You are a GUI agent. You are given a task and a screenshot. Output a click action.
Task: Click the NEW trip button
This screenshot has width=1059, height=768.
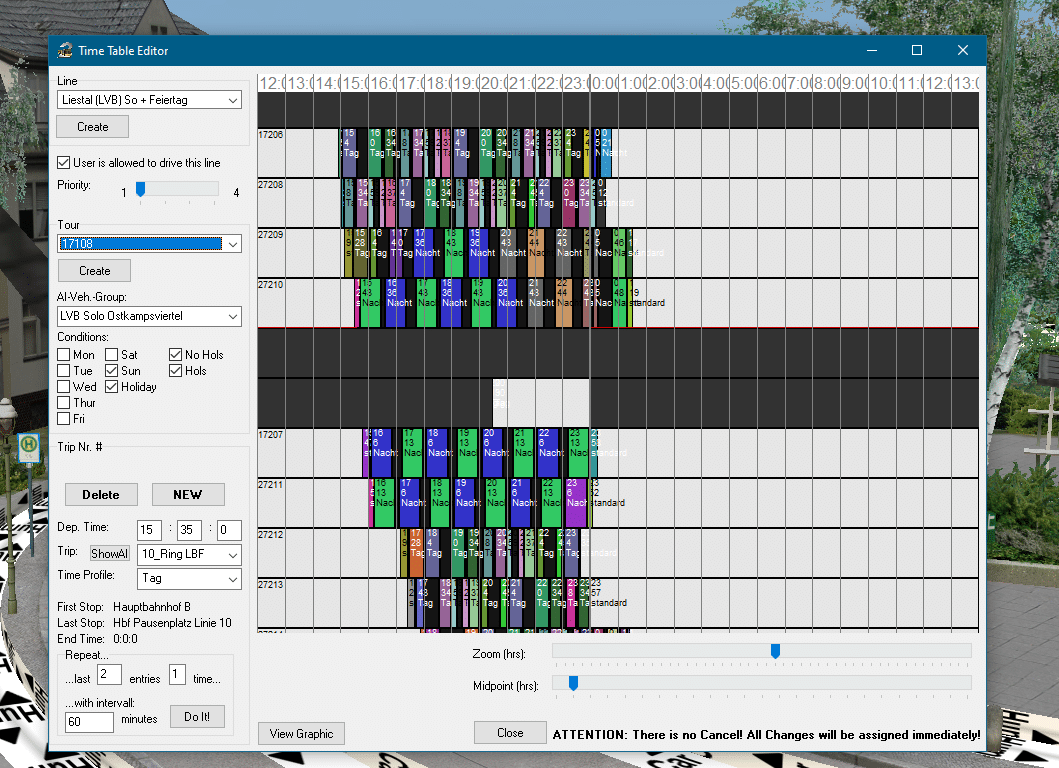(188, 494)
